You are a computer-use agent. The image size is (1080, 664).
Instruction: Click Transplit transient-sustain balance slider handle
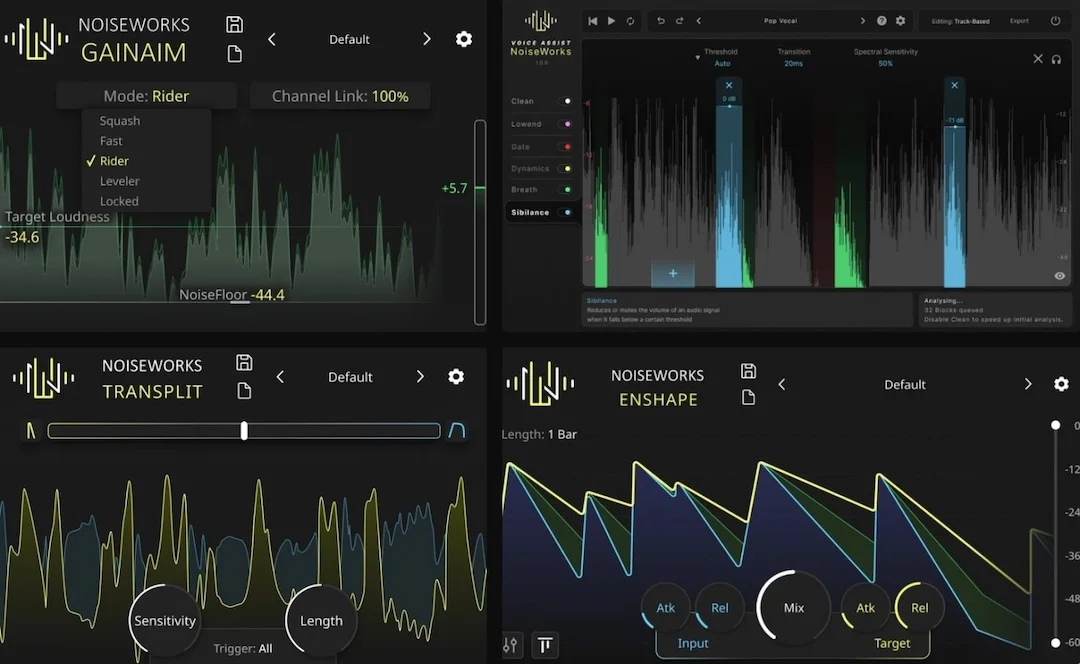(x=244, y=431)
